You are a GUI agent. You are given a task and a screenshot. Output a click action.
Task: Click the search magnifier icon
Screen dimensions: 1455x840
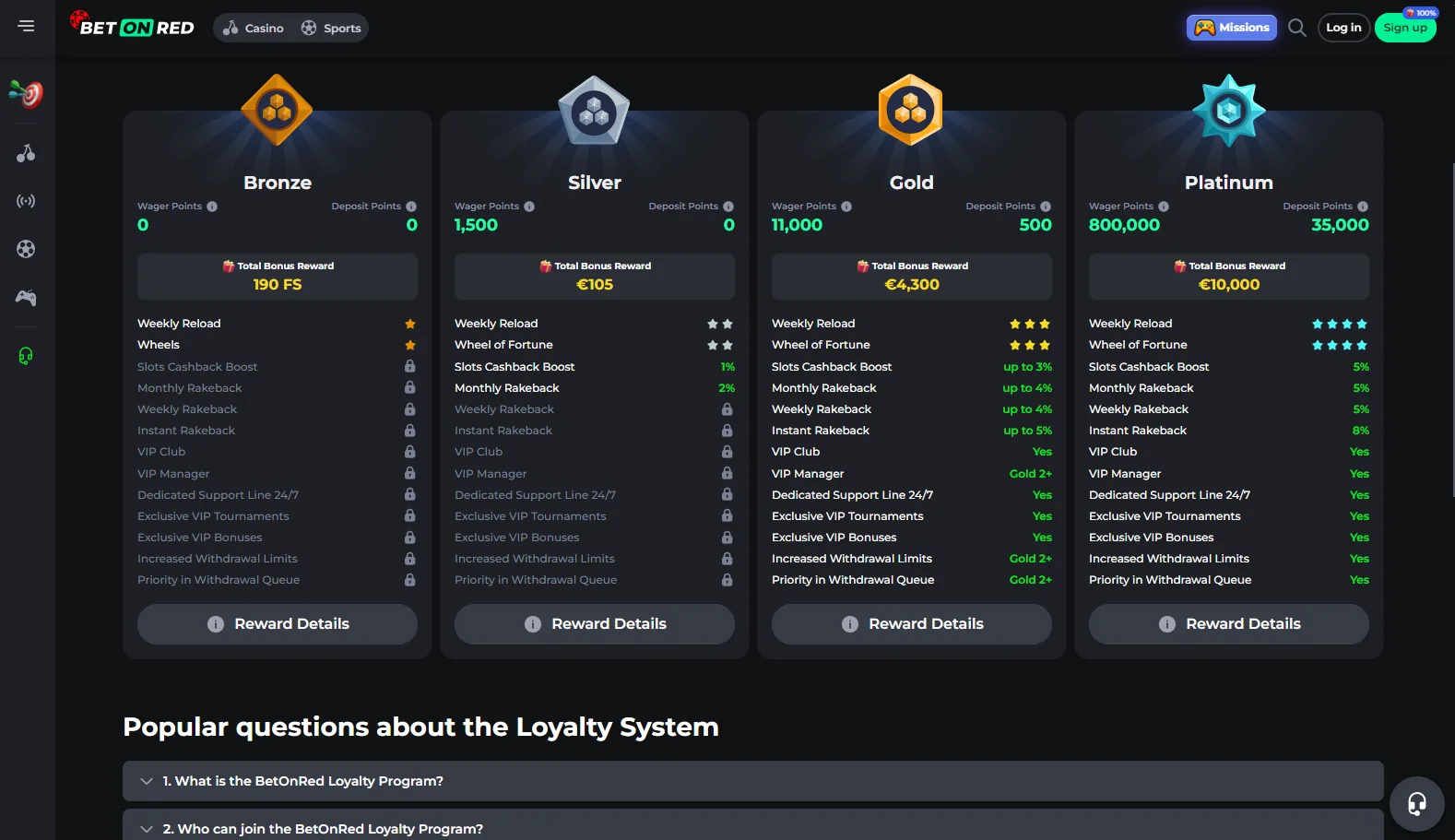tap(1296, 28)
